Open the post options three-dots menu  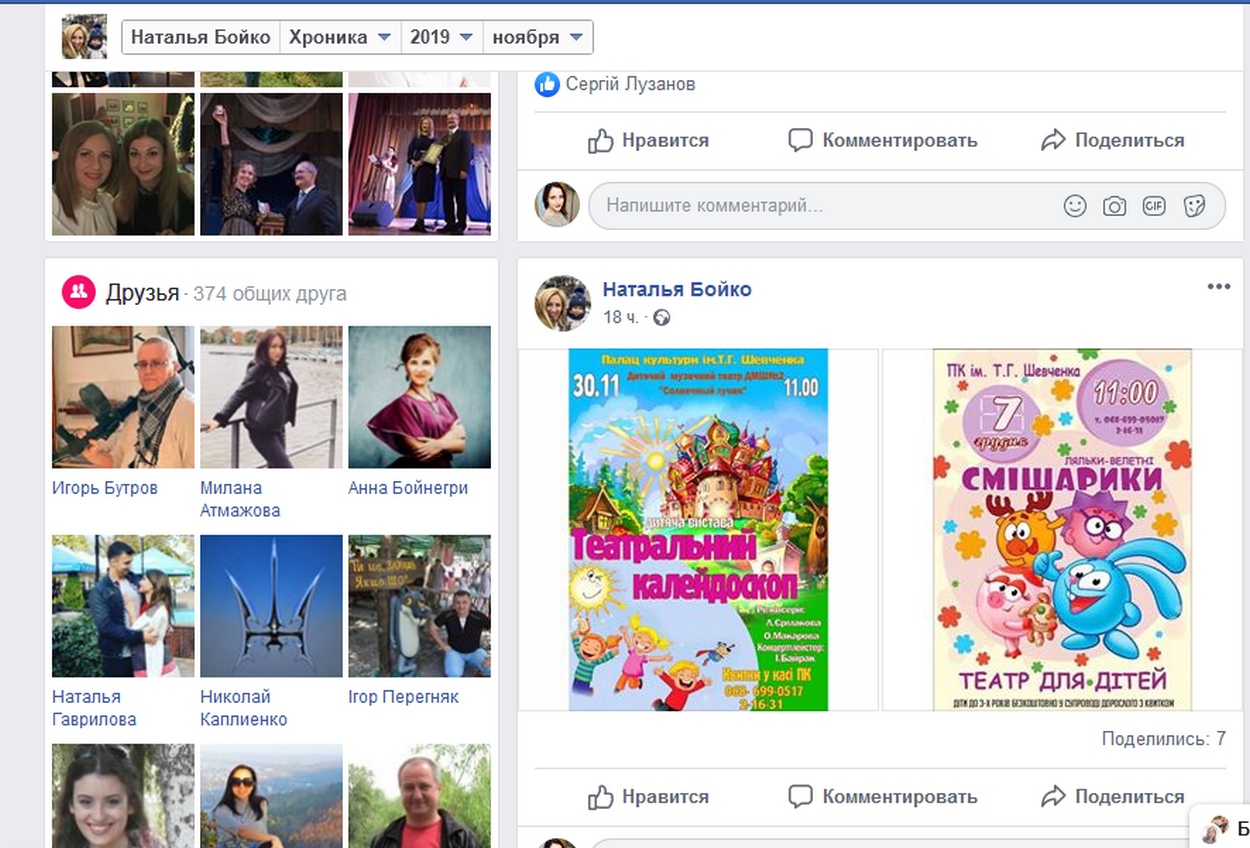click(1218, 287)
